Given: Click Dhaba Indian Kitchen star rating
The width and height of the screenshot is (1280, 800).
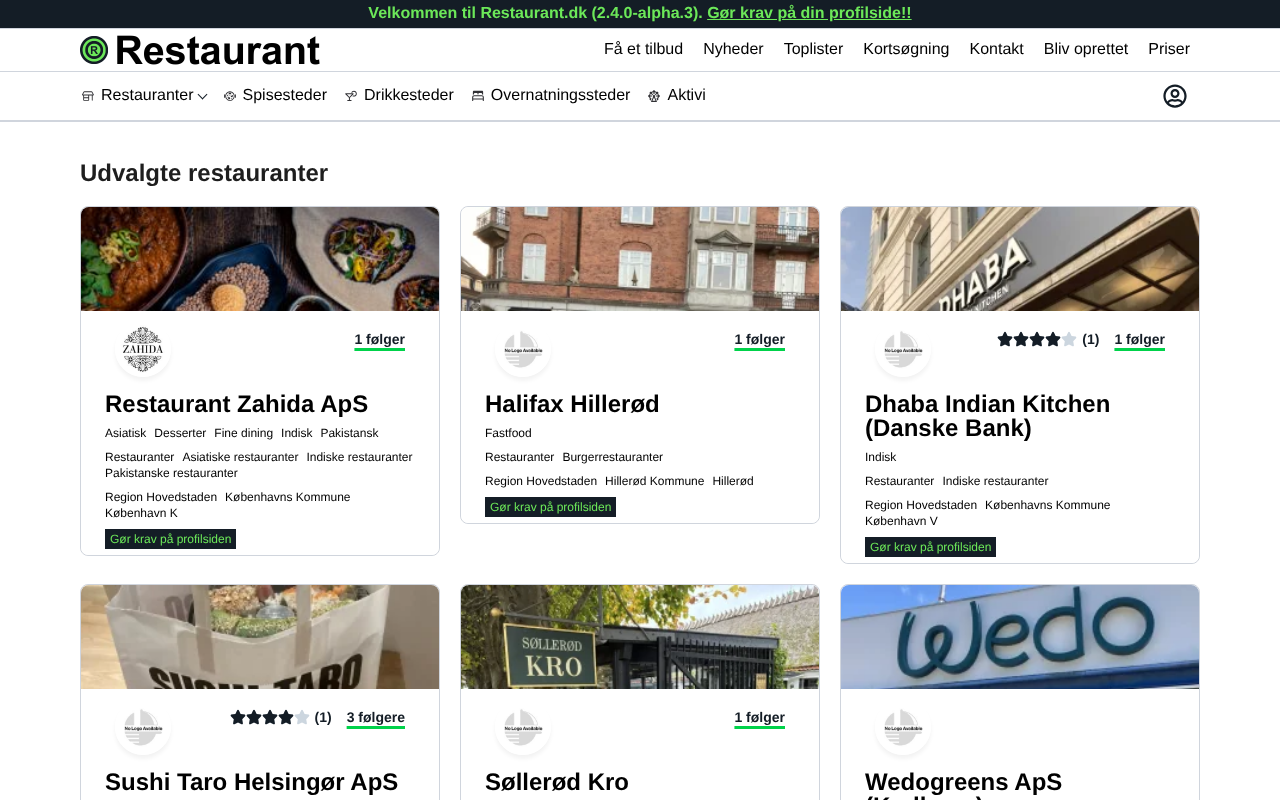Looking at the screenshot, I should (1037, 340).
